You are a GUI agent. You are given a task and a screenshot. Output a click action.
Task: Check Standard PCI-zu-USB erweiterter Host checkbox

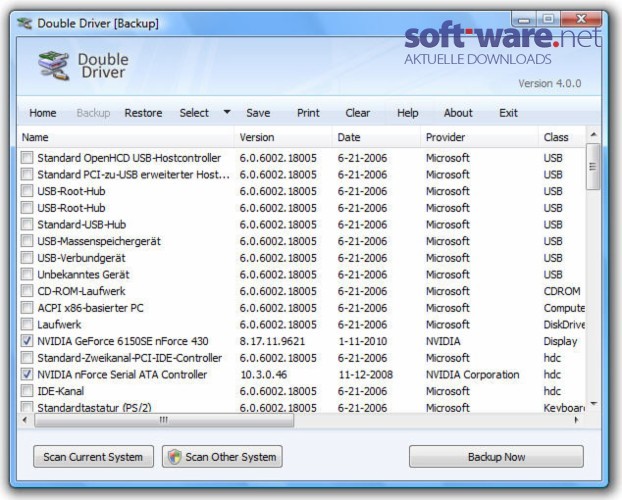click(x=27, y=174)
